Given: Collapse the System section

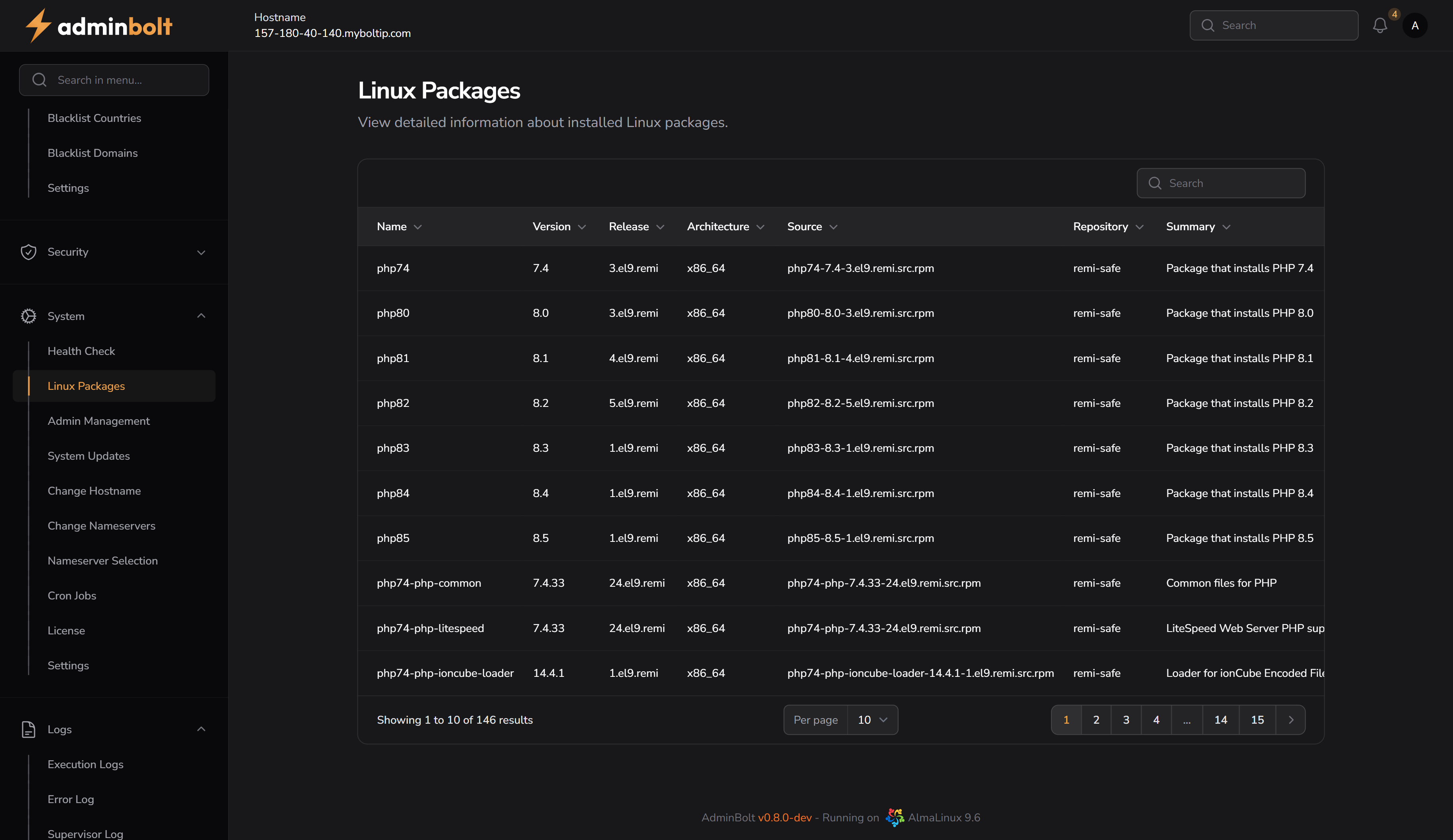Looking at the screenshot, I should 201,316.
